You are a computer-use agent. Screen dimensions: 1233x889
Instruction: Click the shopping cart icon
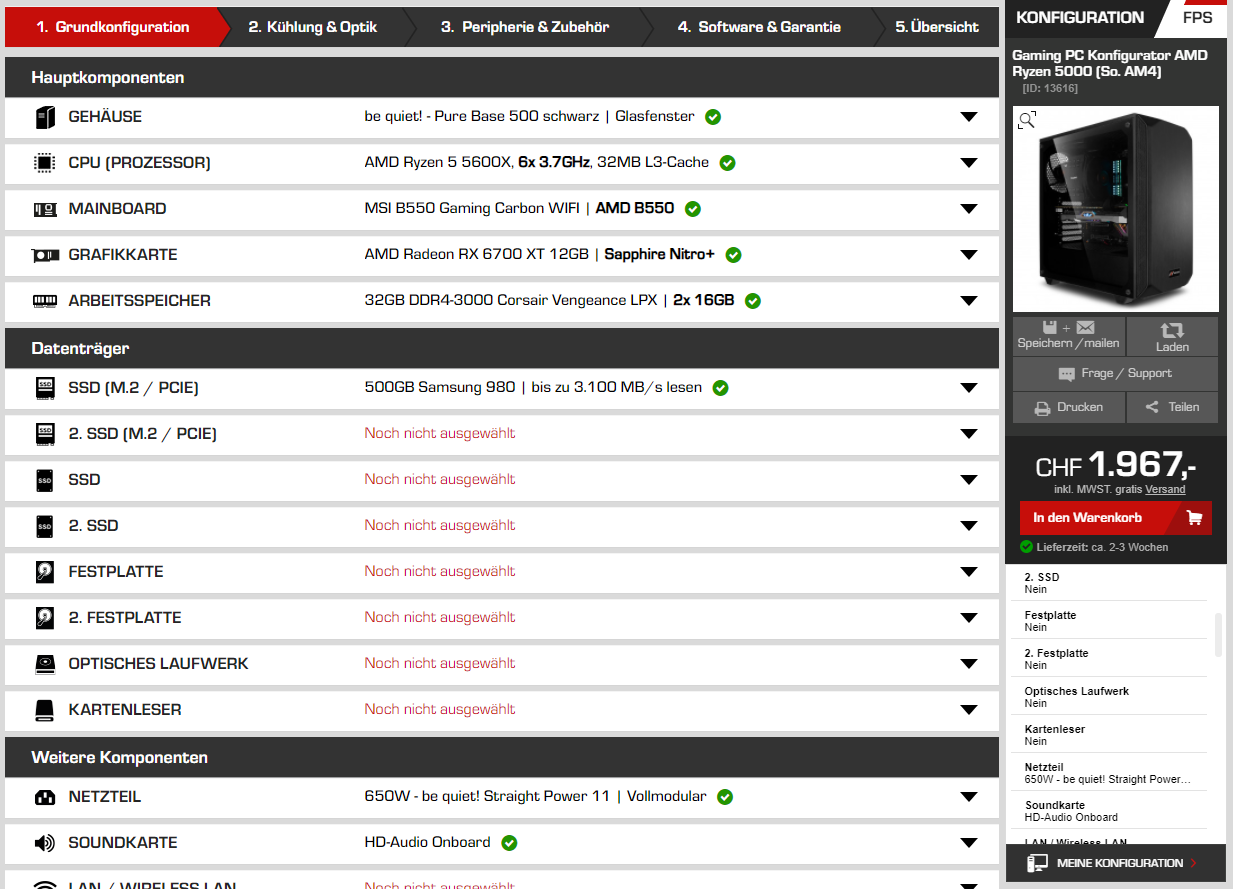pos(1194,518)
